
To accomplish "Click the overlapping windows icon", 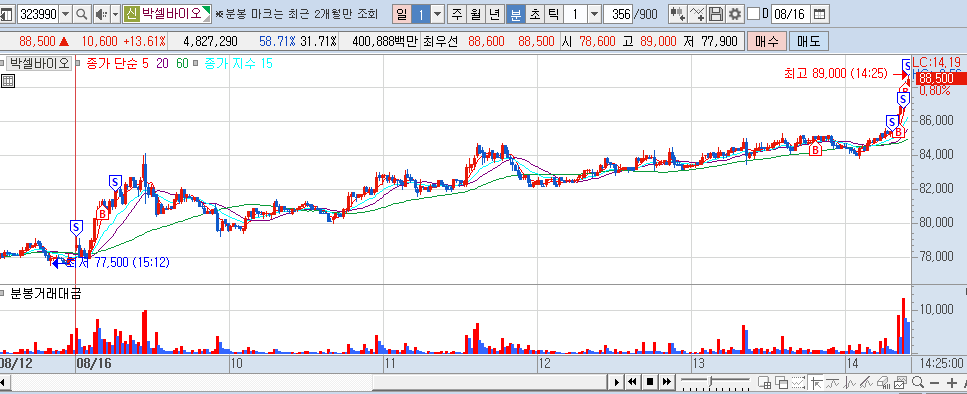I will pyautogui.click(x=781, y=382).
